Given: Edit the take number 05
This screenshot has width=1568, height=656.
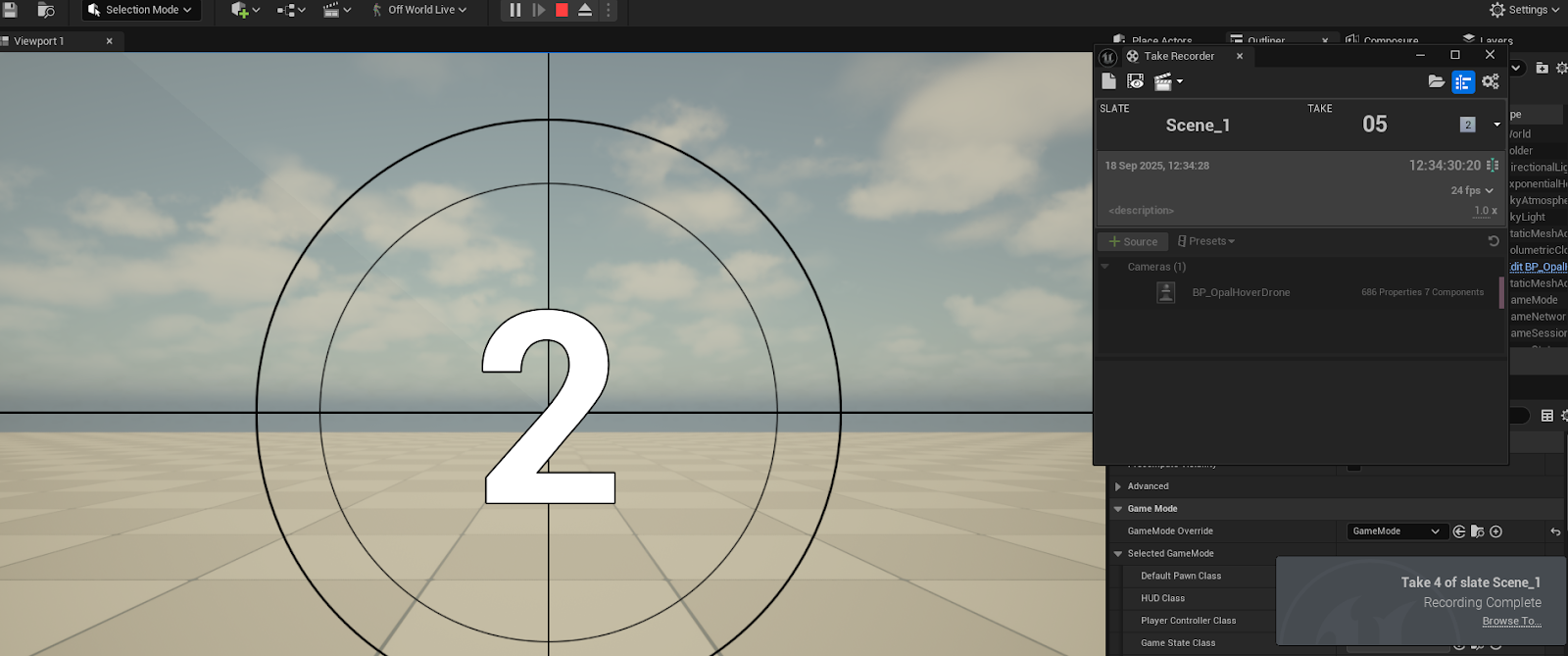Looking at the screenshot, I should point(1375,124).
